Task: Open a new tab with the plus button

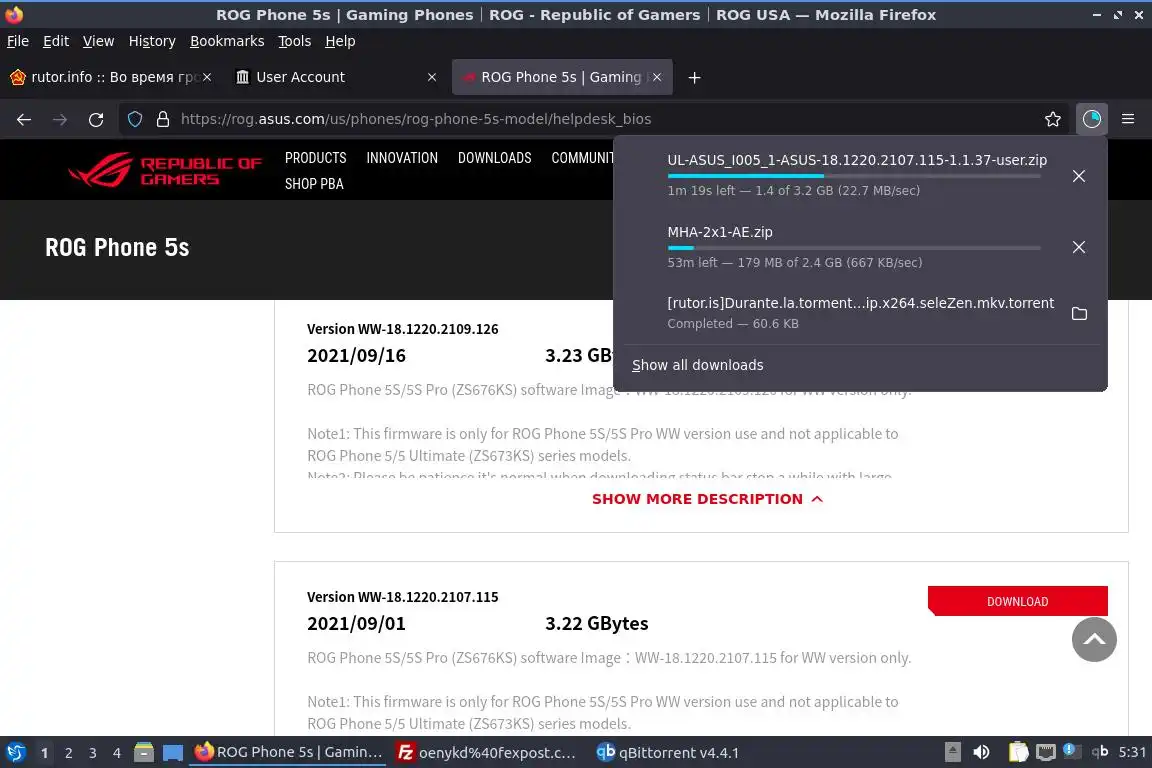Action: (694, 77)
